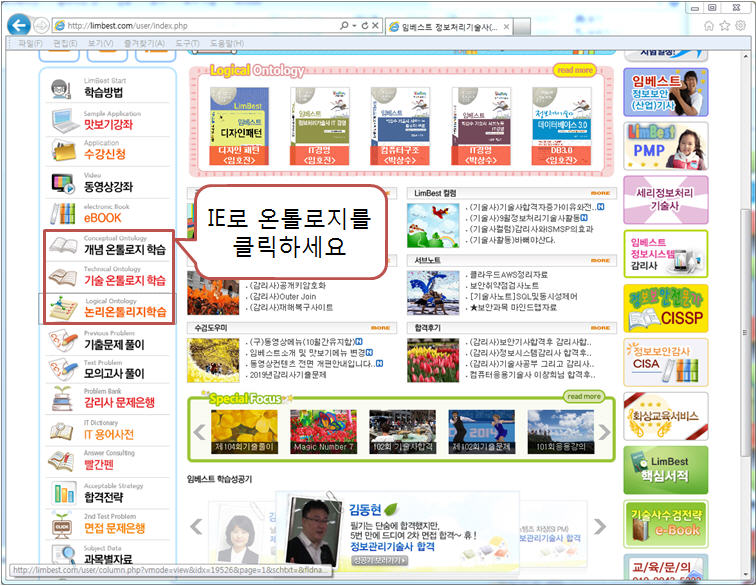This screenshot has width=756, height=586.
Task: Click MORE in 서브노트 section
Action: (601, 260)
